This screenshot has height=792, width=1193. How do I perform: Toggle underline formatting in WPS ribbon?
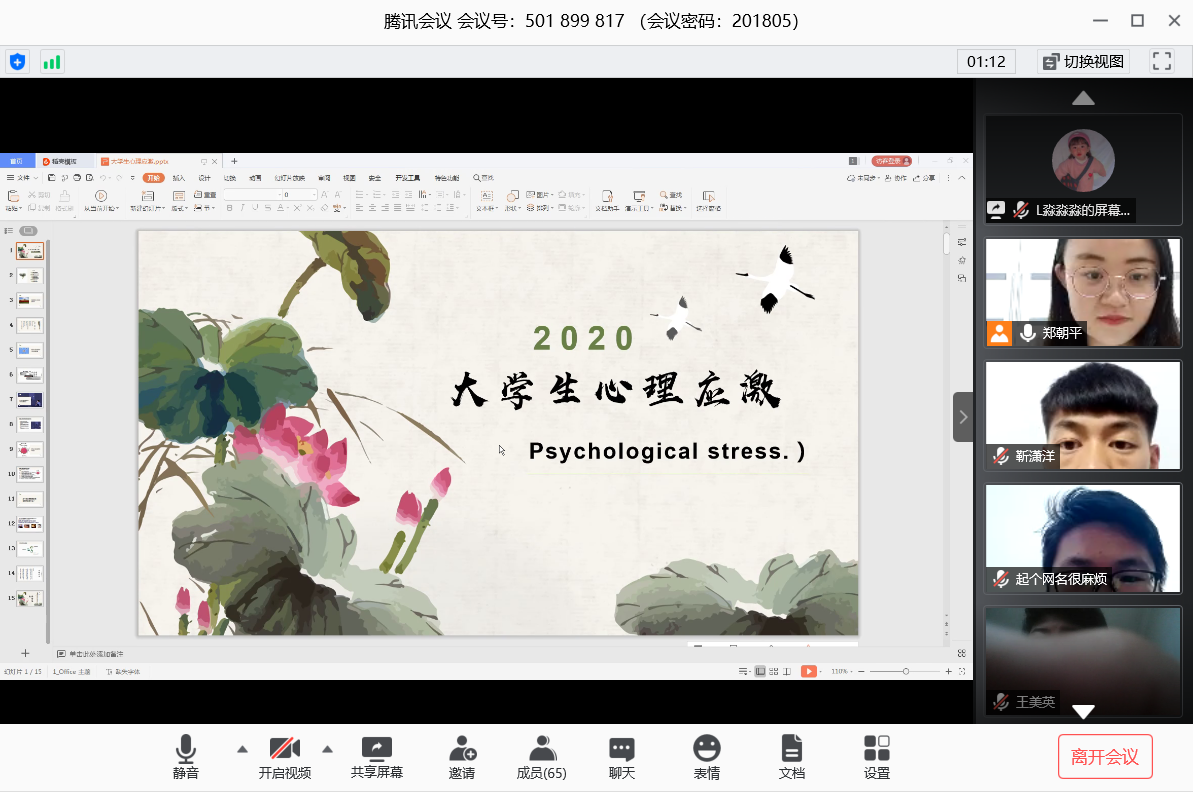click(255, 208)
